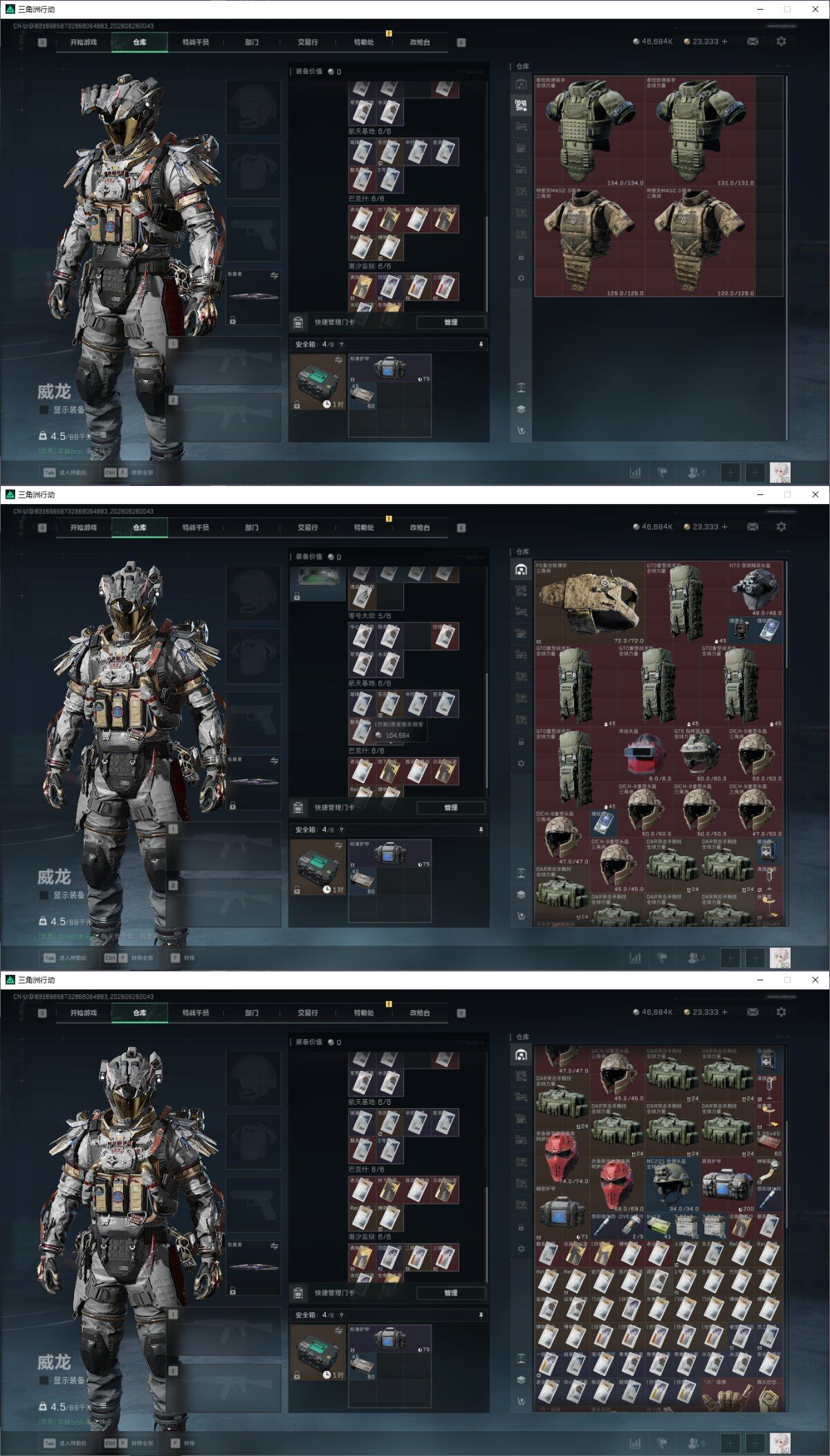Open help question mark beside 安全箱 in top window

pos(342,344)
